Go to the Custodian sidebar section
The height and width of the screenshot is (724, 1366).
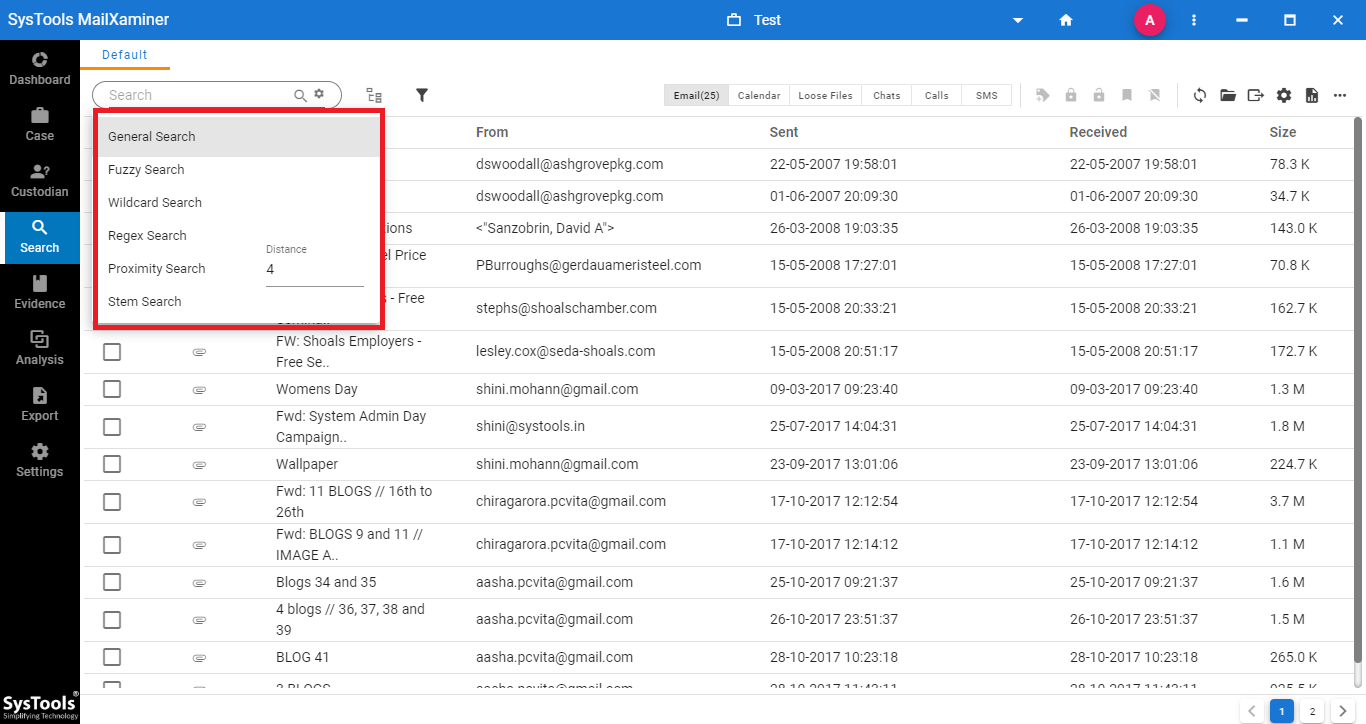(x=40, y=180)
